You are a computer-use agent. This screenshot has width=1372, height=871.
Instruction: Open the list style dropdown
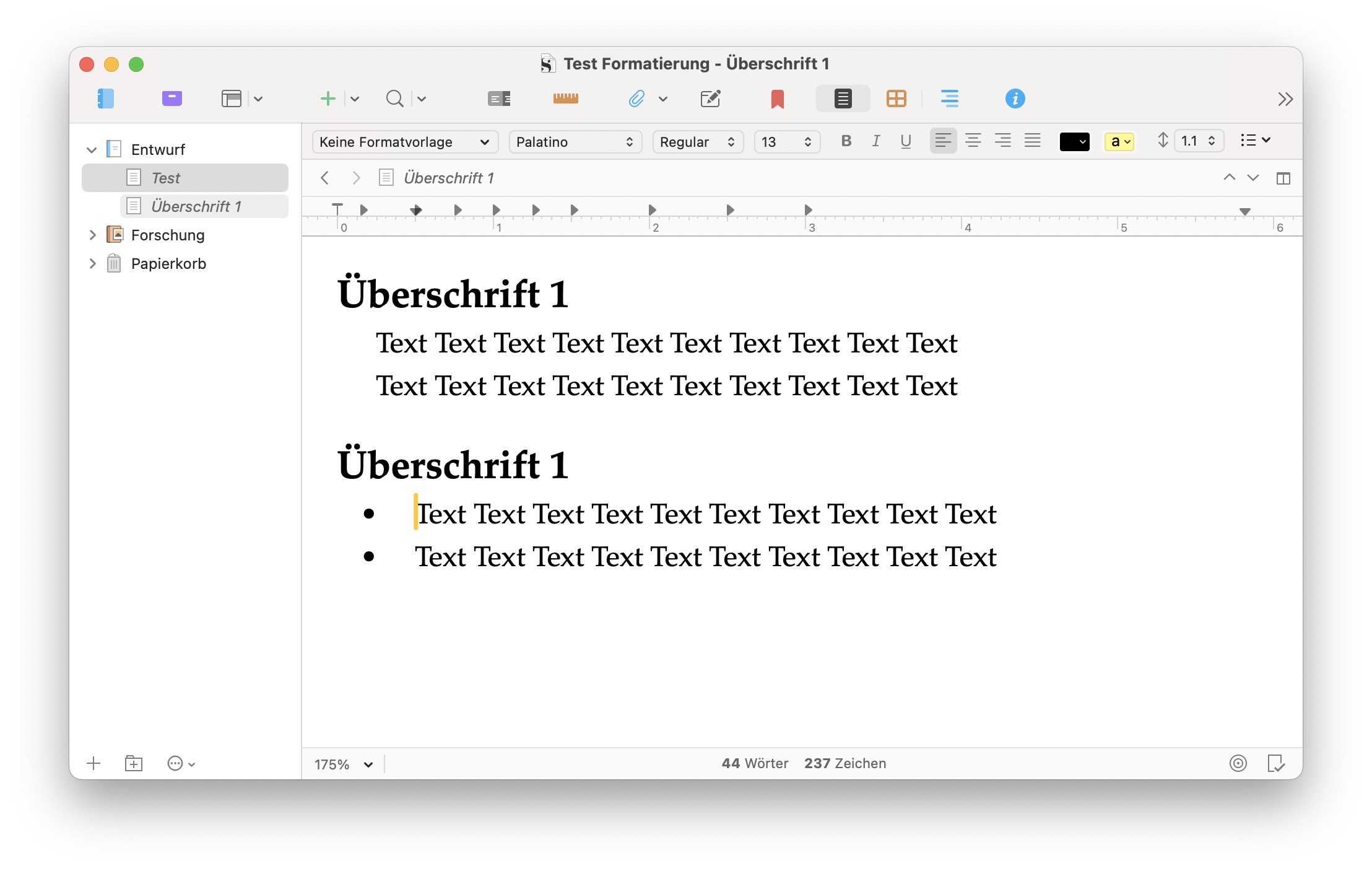pyautogui.click(x=1255, y=141)
